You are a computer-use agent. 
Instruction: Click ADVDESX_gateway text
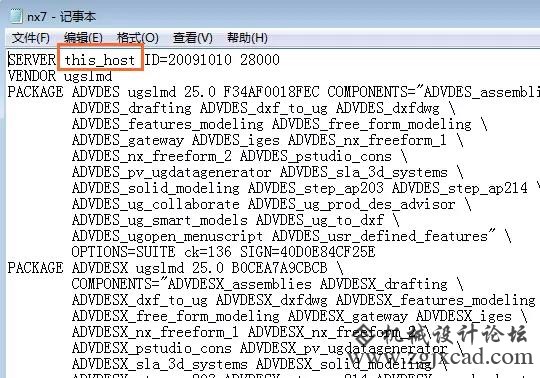point(347,317)
